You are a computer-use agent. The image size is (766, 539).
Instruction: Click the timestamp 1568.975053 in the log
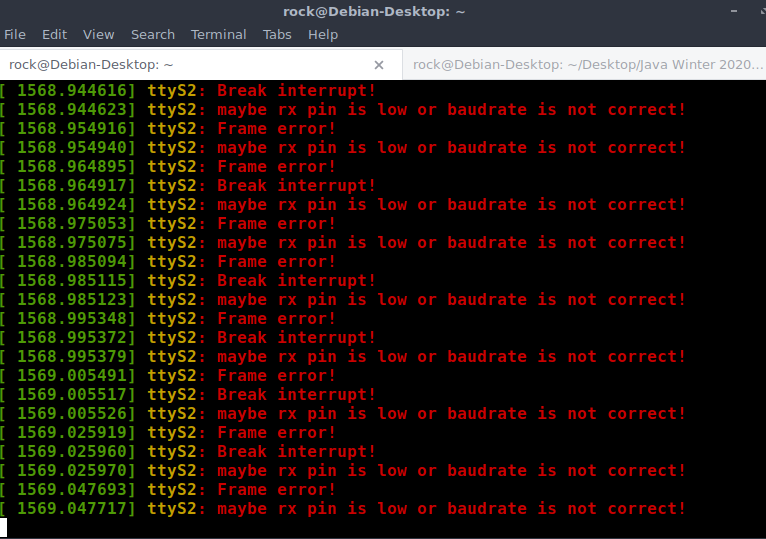76,223
